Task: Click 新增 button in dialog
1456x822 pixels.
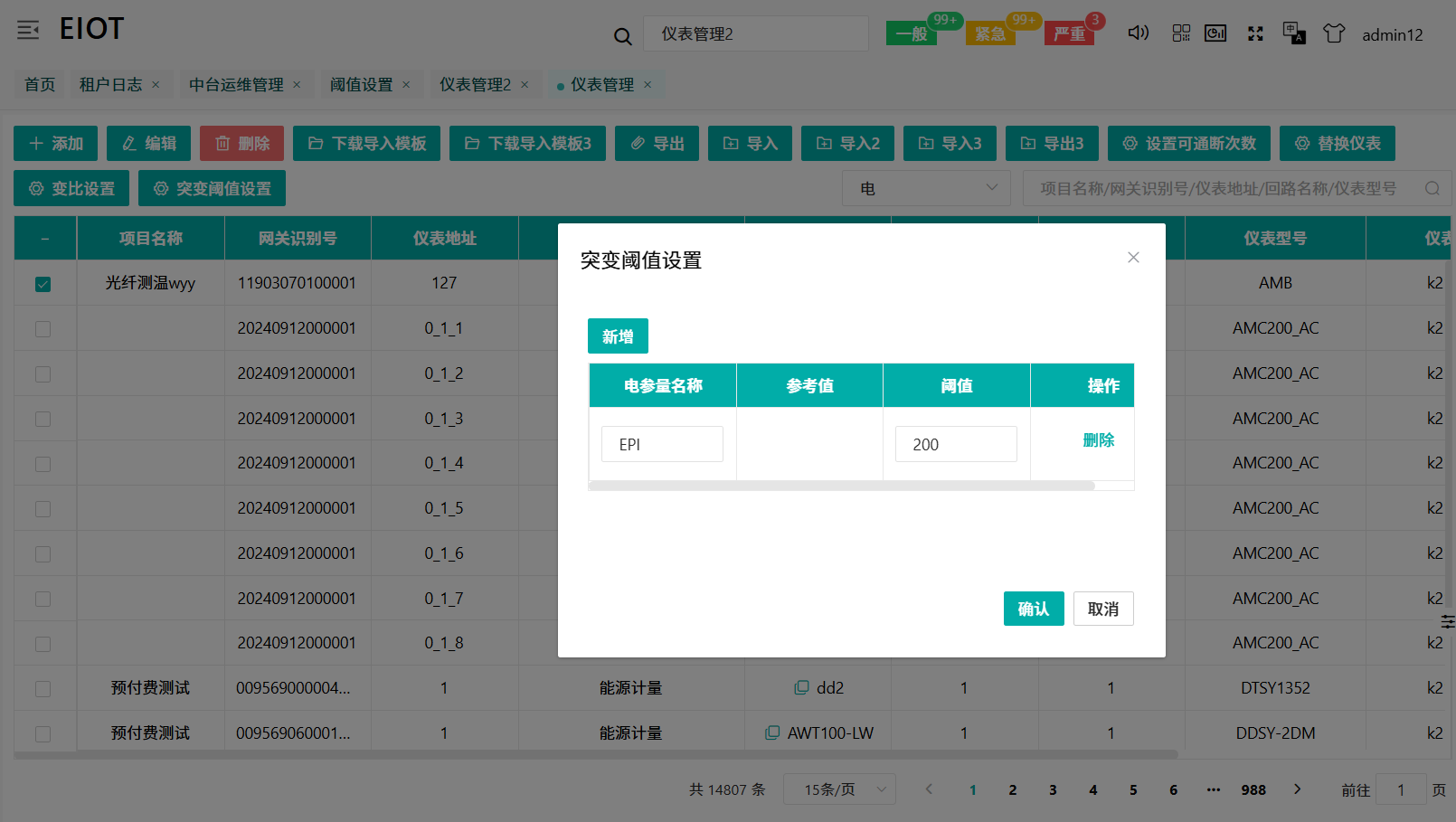Action: [618, 336]
